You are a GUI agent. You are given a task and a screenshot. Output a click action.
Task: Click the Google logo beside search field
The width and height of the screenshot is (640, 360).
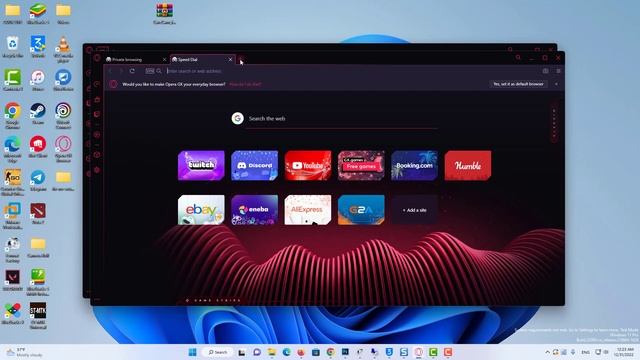click(238, 118)
